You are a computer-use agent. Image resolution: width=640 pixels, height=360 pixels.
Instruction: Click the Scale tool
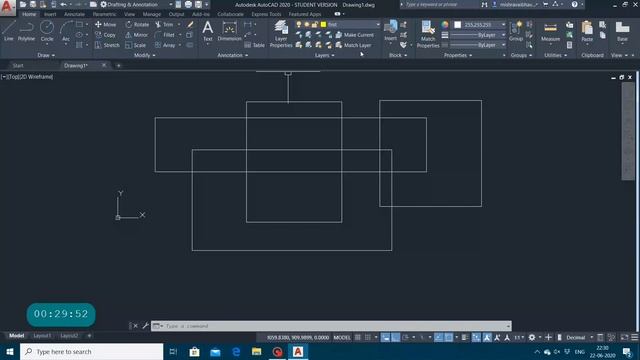point(136,45)
